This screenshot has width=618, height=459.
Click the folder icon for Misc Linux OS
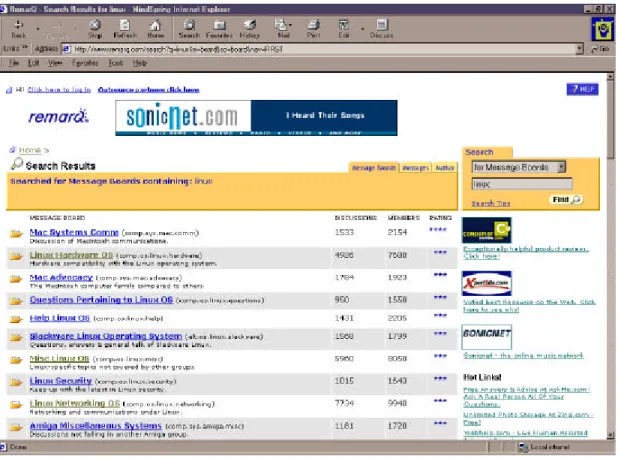(x=16, y=360)
